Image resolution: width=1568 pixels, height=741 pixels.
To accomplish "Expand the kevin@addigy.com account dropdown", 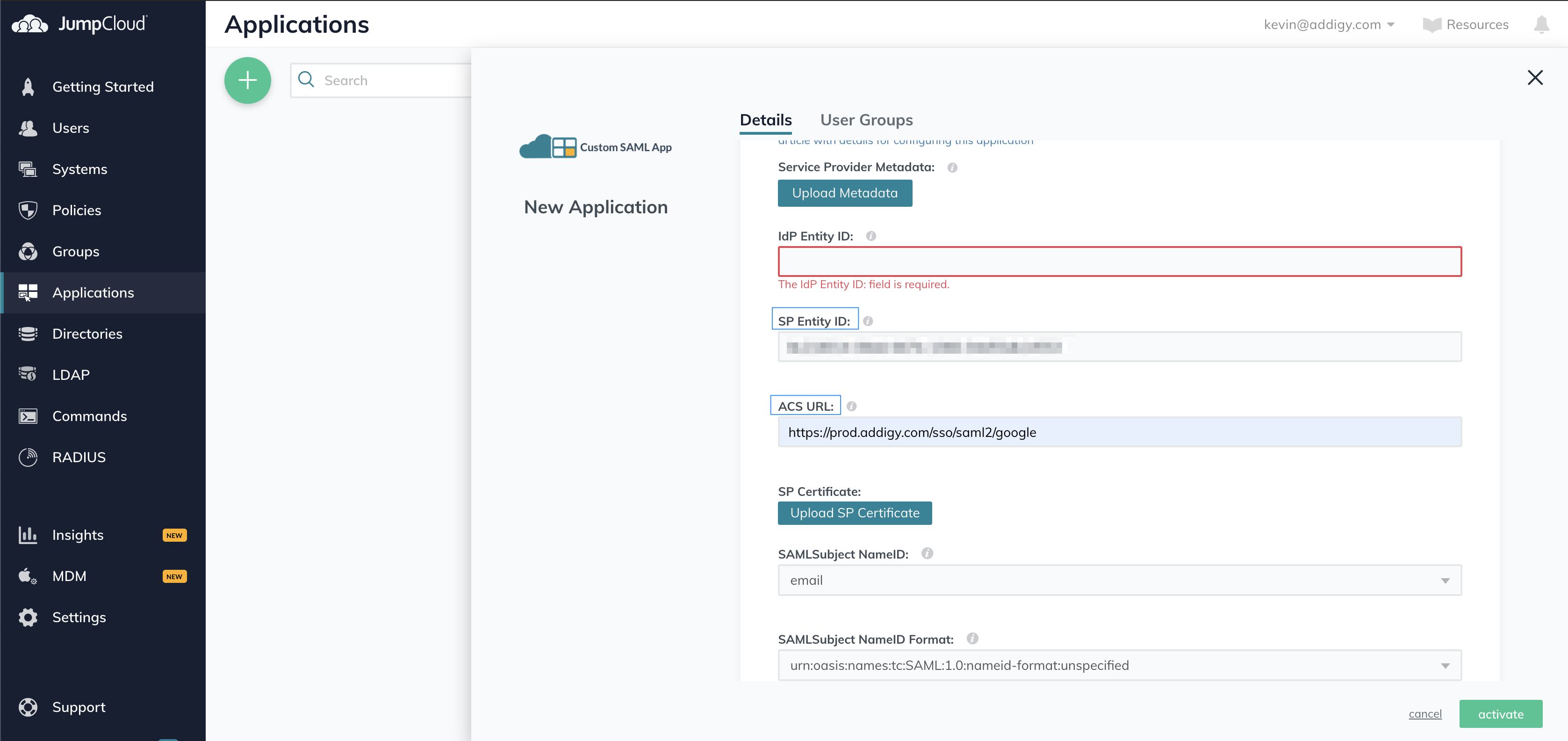I will pyautogui.click(x=1330, y=24).
